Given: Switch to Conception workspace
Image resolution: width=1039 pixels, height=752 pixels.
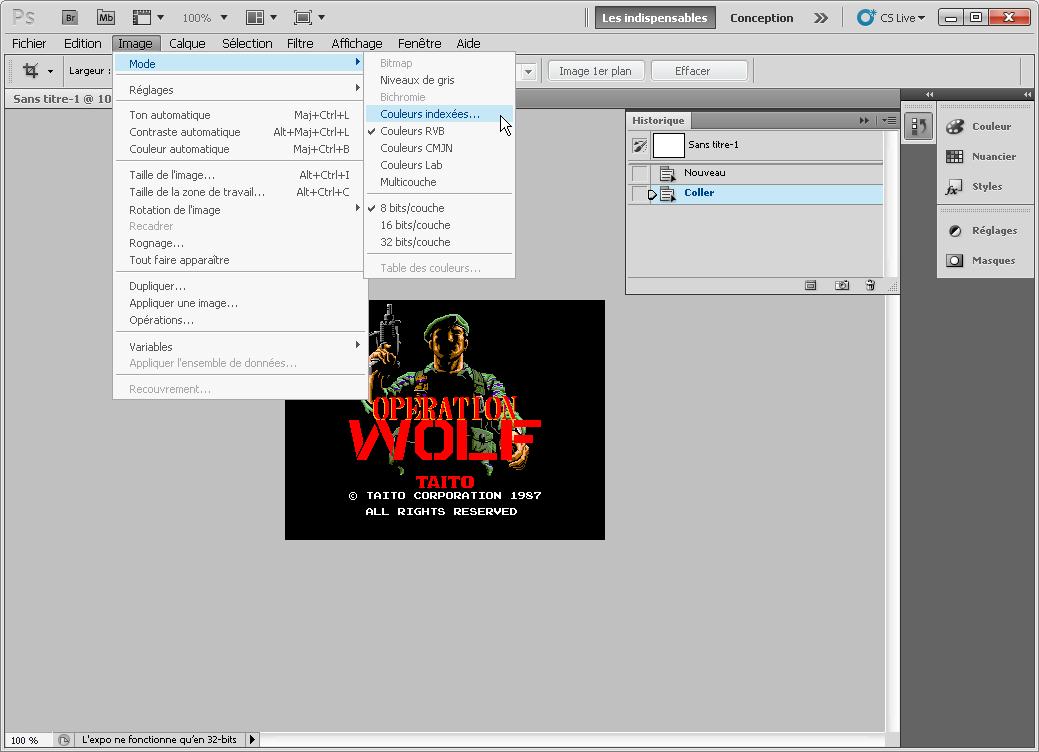Looking at the screenshot, I should click(x=761, y=18).
